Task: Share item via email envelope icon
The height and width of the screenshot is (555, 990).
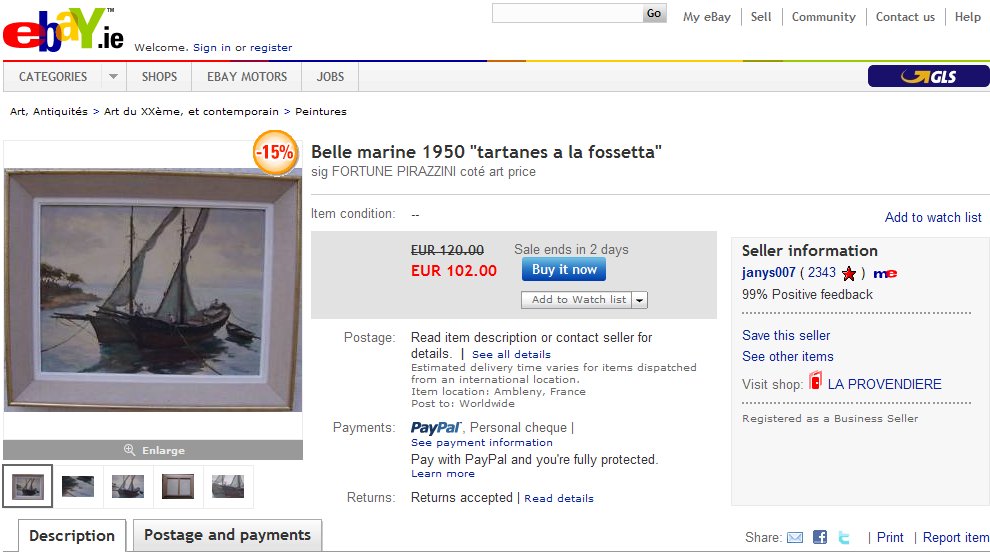Action: pyautogui.click(x=795, y=538)
